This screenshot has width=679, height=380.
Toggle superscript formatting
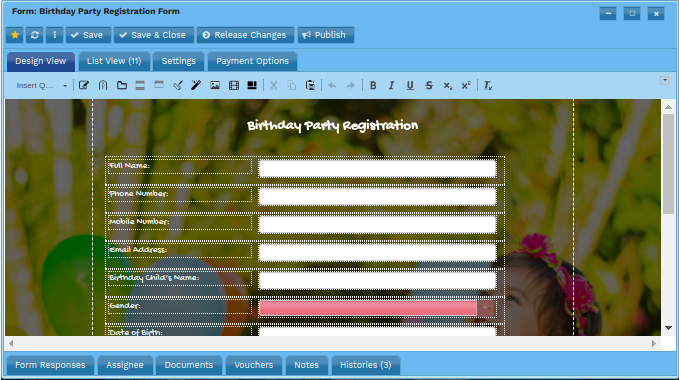pos(466,86)
